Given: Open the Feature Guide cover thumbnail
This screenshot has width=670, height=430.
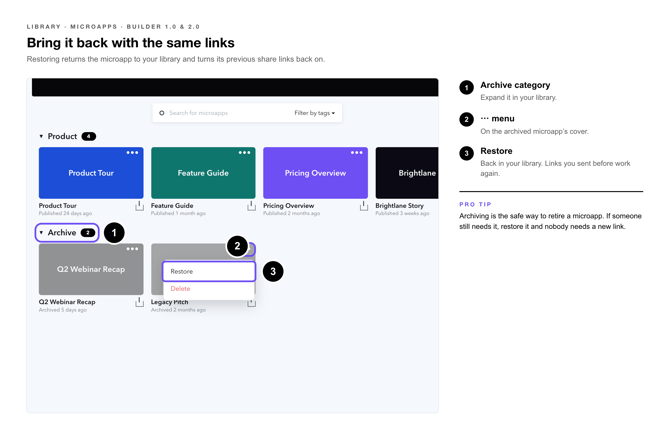Looking at the screenshot, I should click(203, 173).
